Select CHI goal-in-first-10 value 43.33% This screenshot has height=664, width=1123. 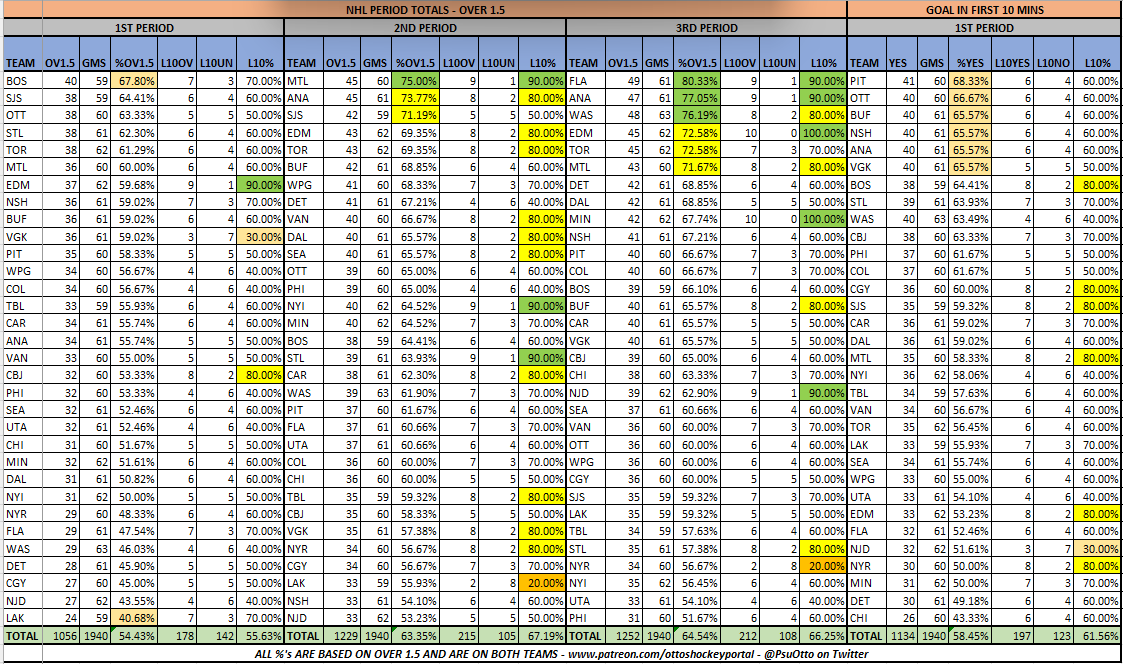970,617
